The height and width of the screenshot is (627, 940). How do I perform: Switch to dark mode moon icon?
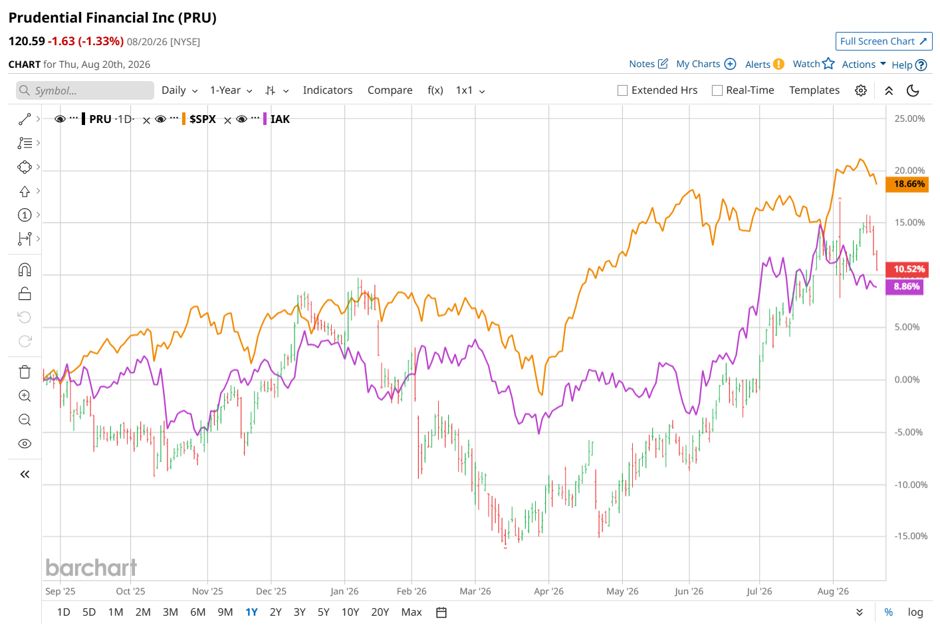click(x=913, y=91)
